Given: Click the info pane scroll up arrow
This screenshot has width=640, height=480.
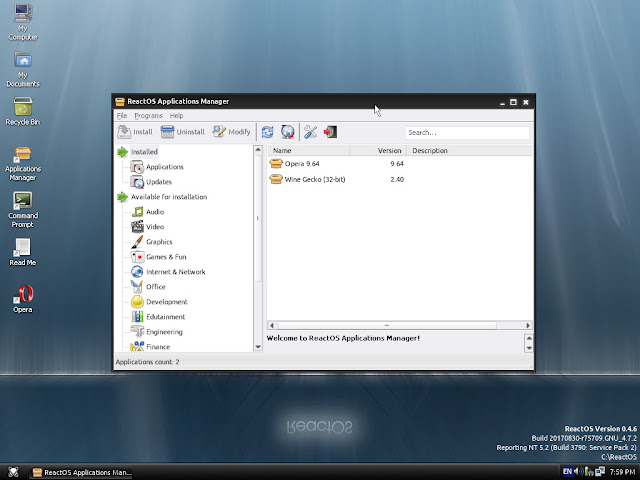Looking at the screenshot, I should click(529, 338).
